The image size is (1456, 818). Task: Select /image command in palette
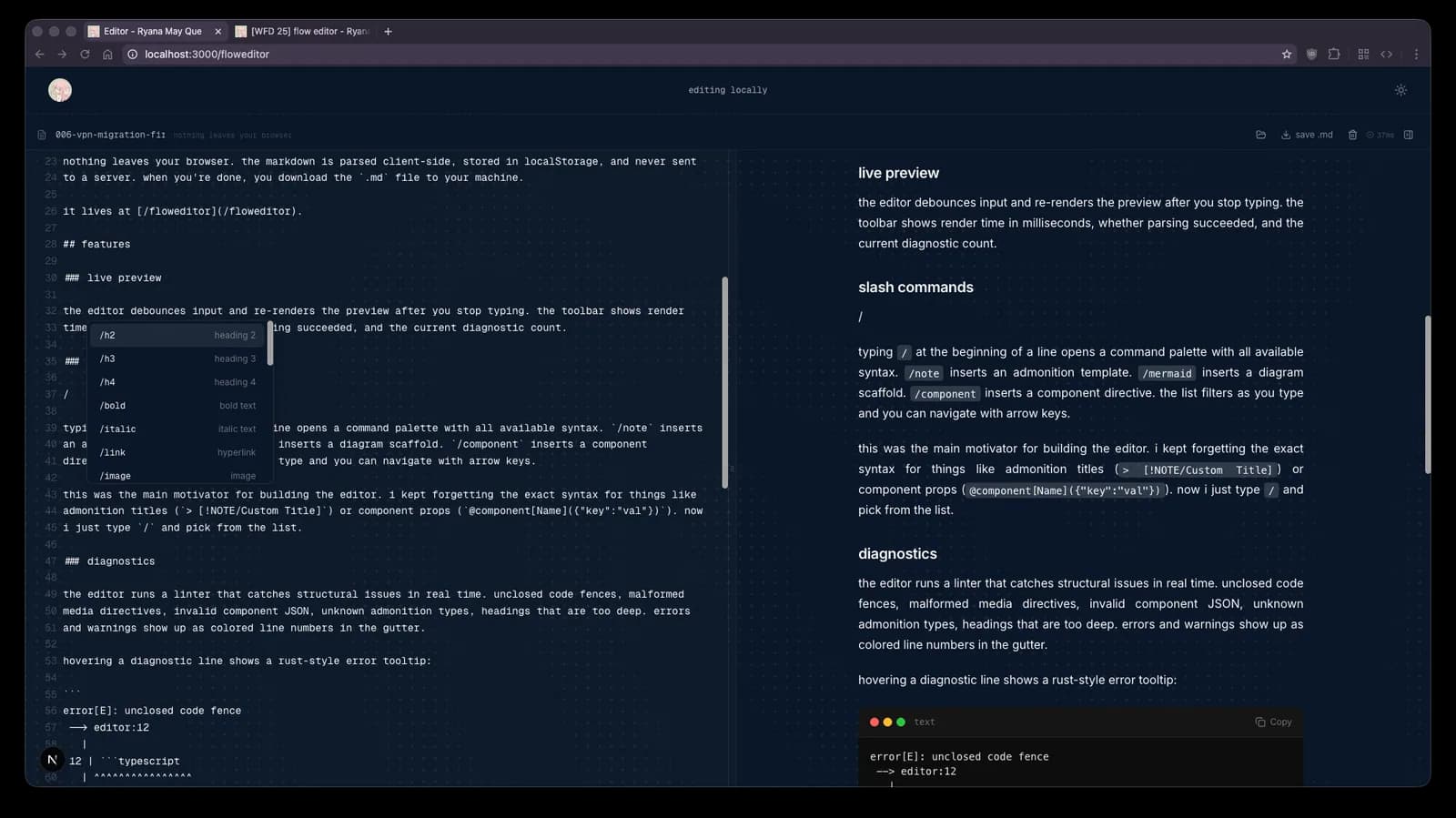[177, 475]
